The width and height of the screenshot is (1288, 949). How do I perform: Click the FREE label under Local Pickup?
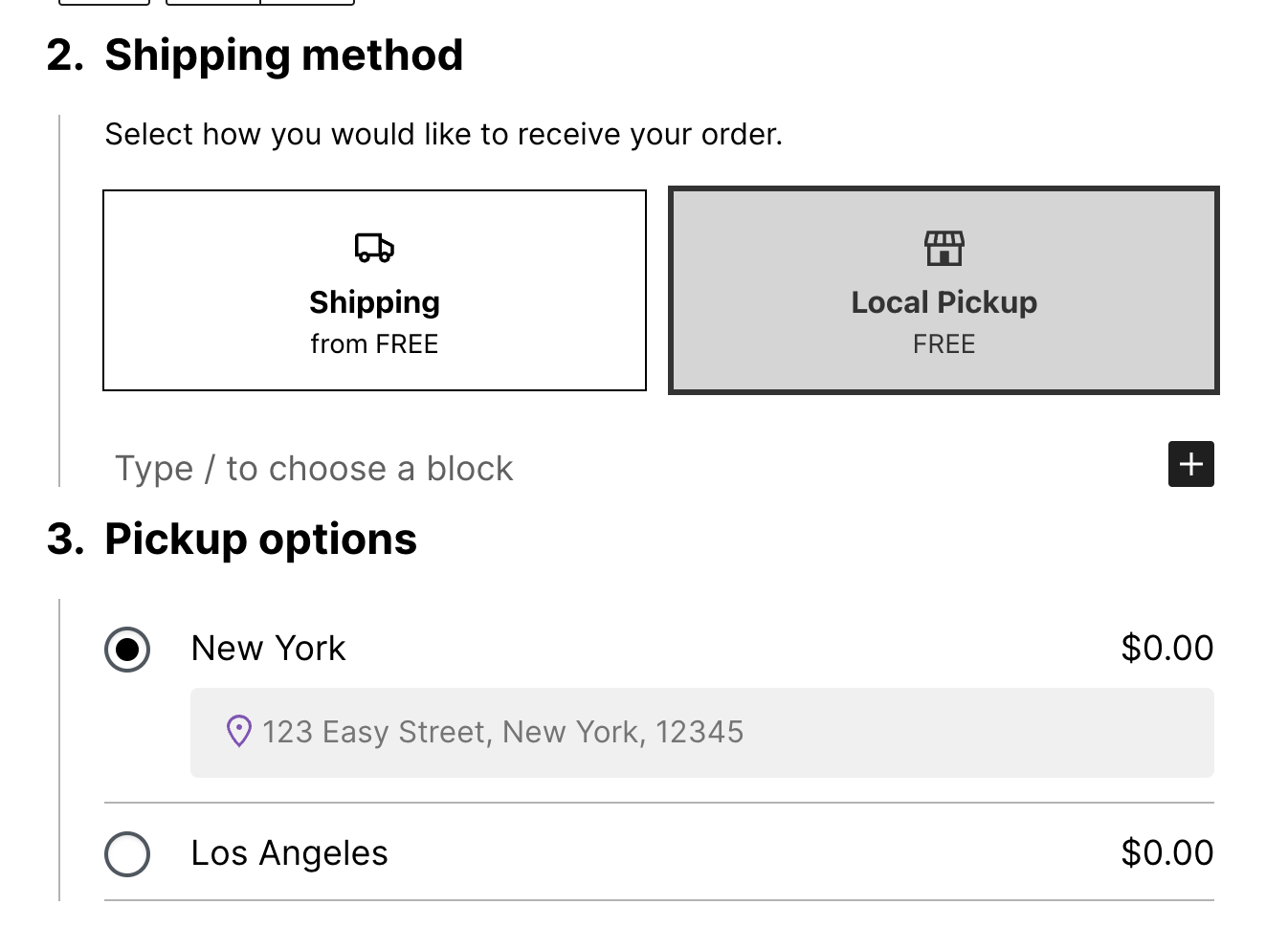pos(944,343)
